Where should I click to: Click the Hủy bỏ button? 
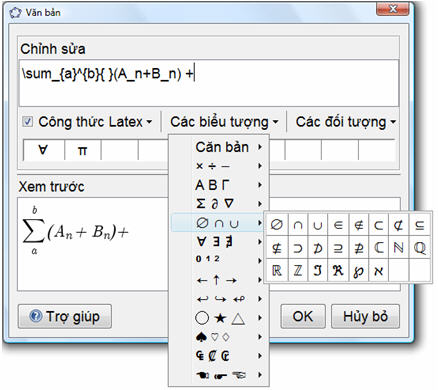(x=365, y=316)
